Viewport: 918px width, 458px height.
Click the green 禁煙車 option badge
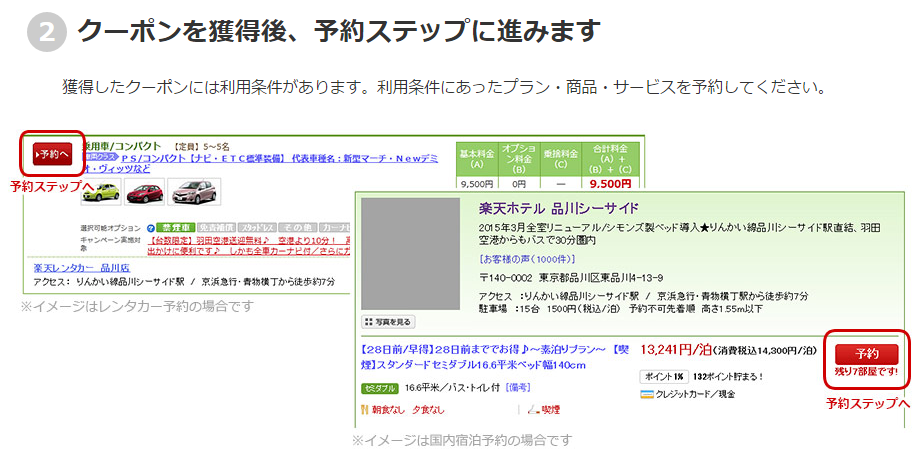point(174,228)
